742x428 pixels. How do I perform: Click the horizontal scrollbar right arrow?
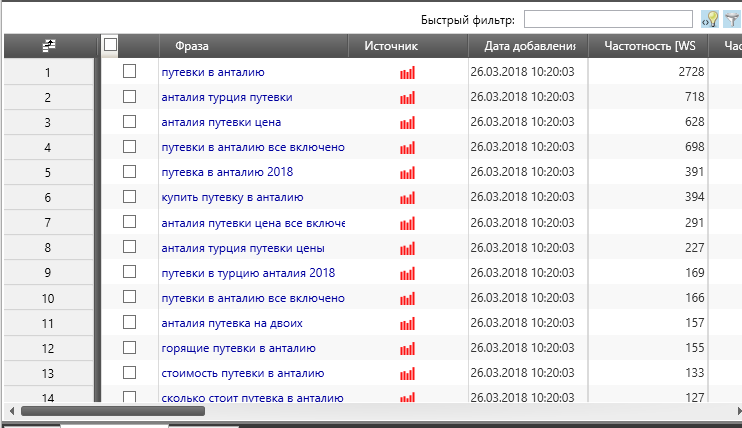(735, 410)
